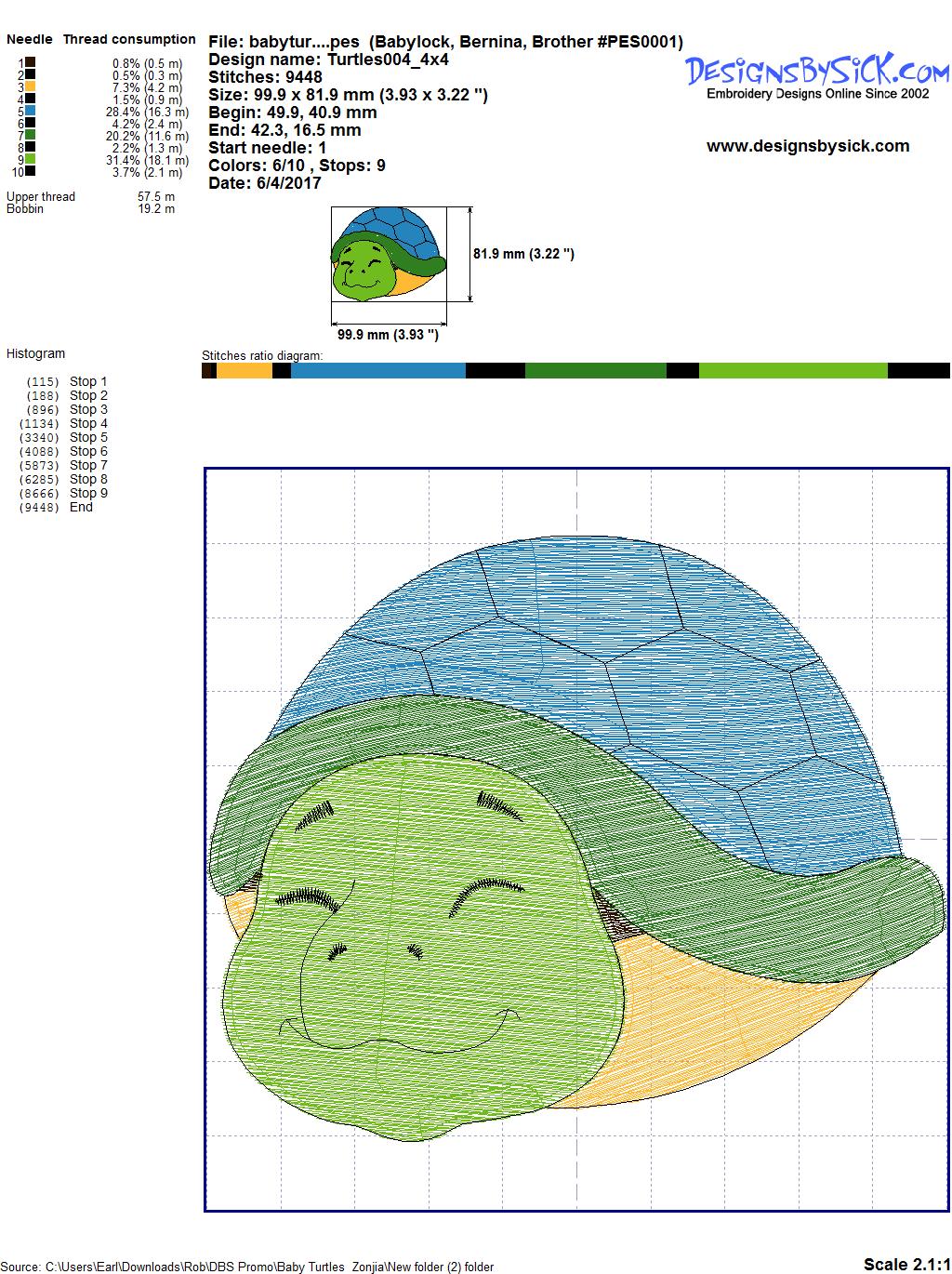
Task: Click the orange segment in stitches ratio diagram
Action: tap(244, 370)
